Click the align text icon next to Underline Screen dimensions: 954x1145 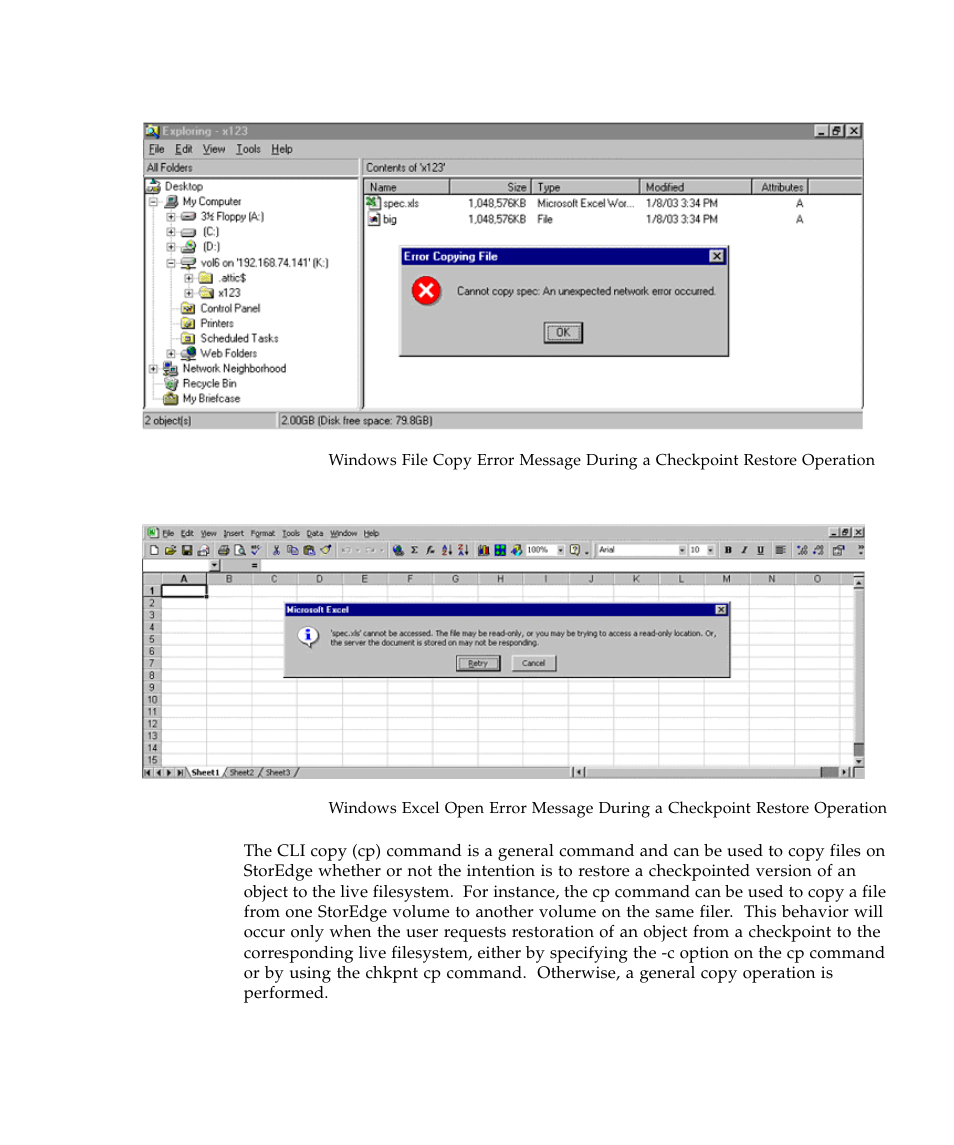click(779, 551)
